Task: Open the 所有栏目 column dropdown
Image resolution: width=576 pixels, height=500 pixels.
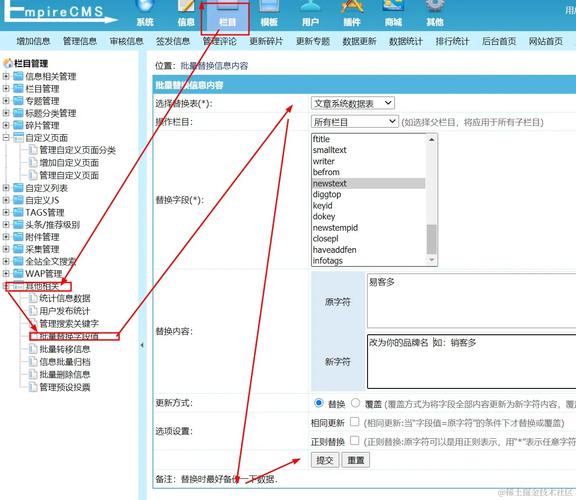Action: pos(354,122)
